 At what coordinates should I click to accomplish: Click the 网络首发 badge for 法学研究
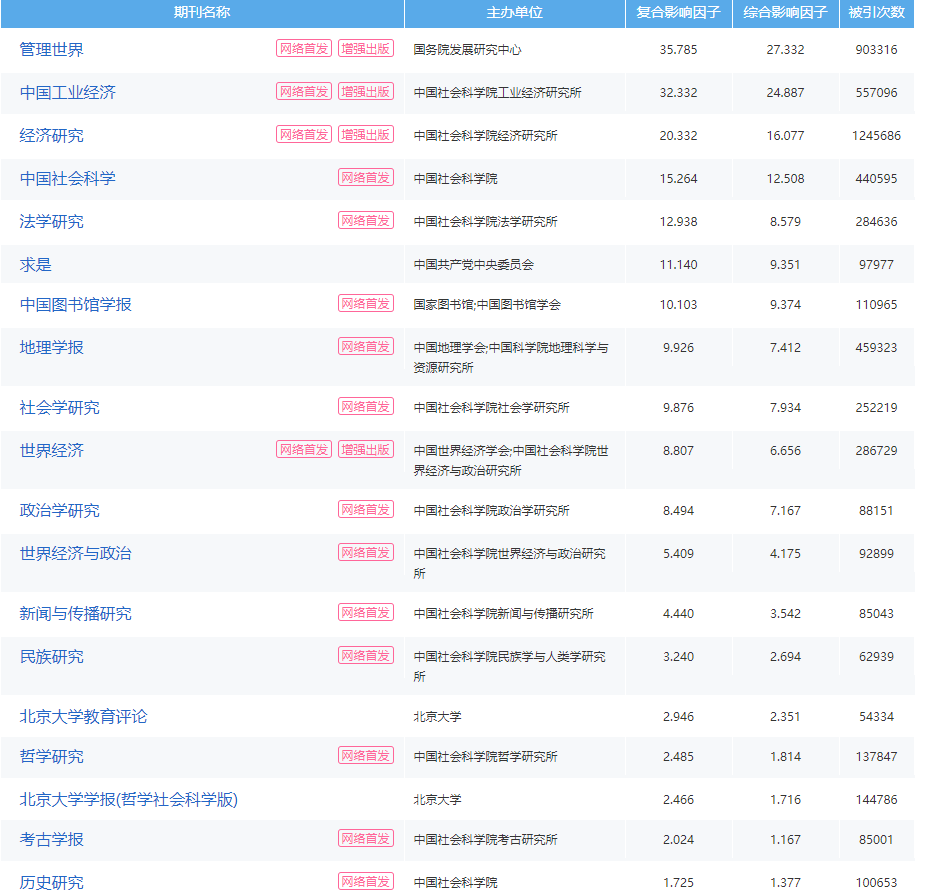pos(365,220)
